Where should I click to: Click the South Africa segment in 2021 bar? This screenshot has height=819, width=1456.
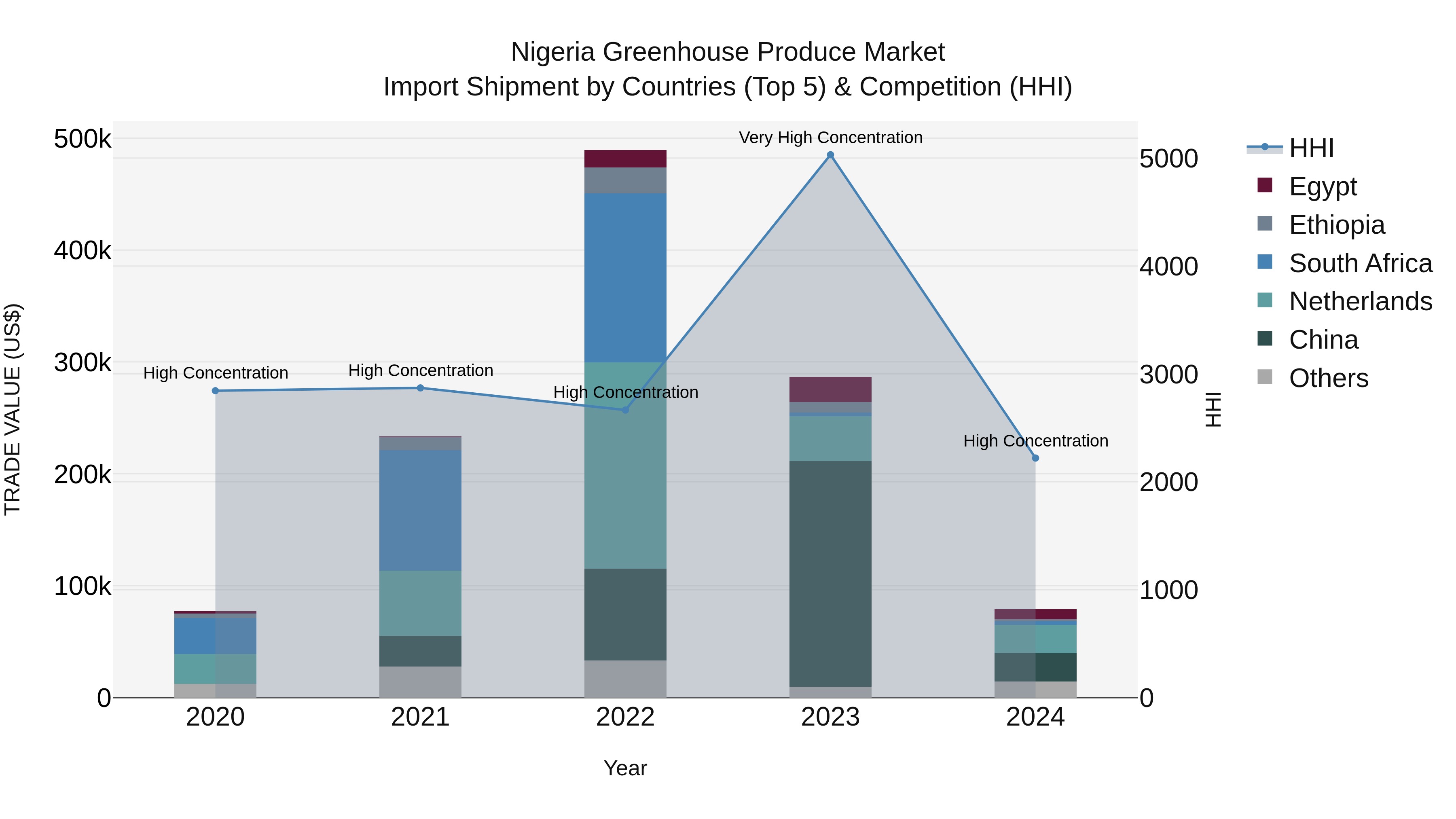click(x=421, y=510)
